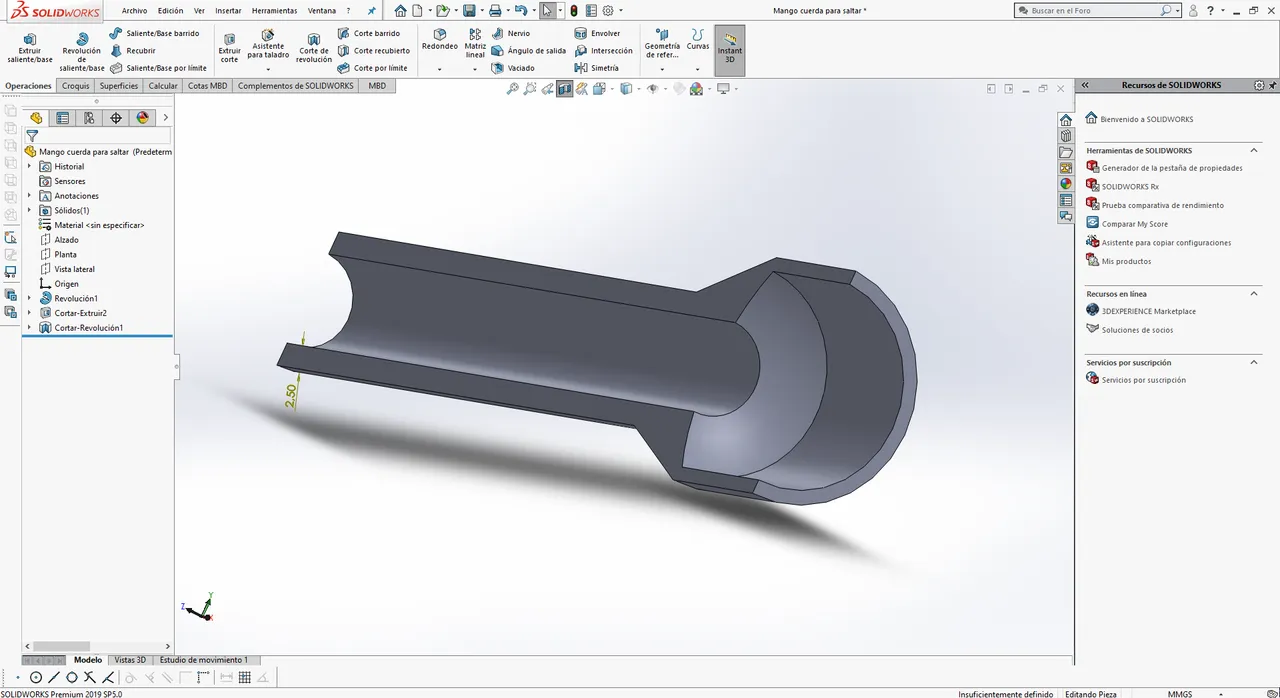Click the Vaciado shell tool
This screenshot has height=698, width=1280.
(513, 68)
